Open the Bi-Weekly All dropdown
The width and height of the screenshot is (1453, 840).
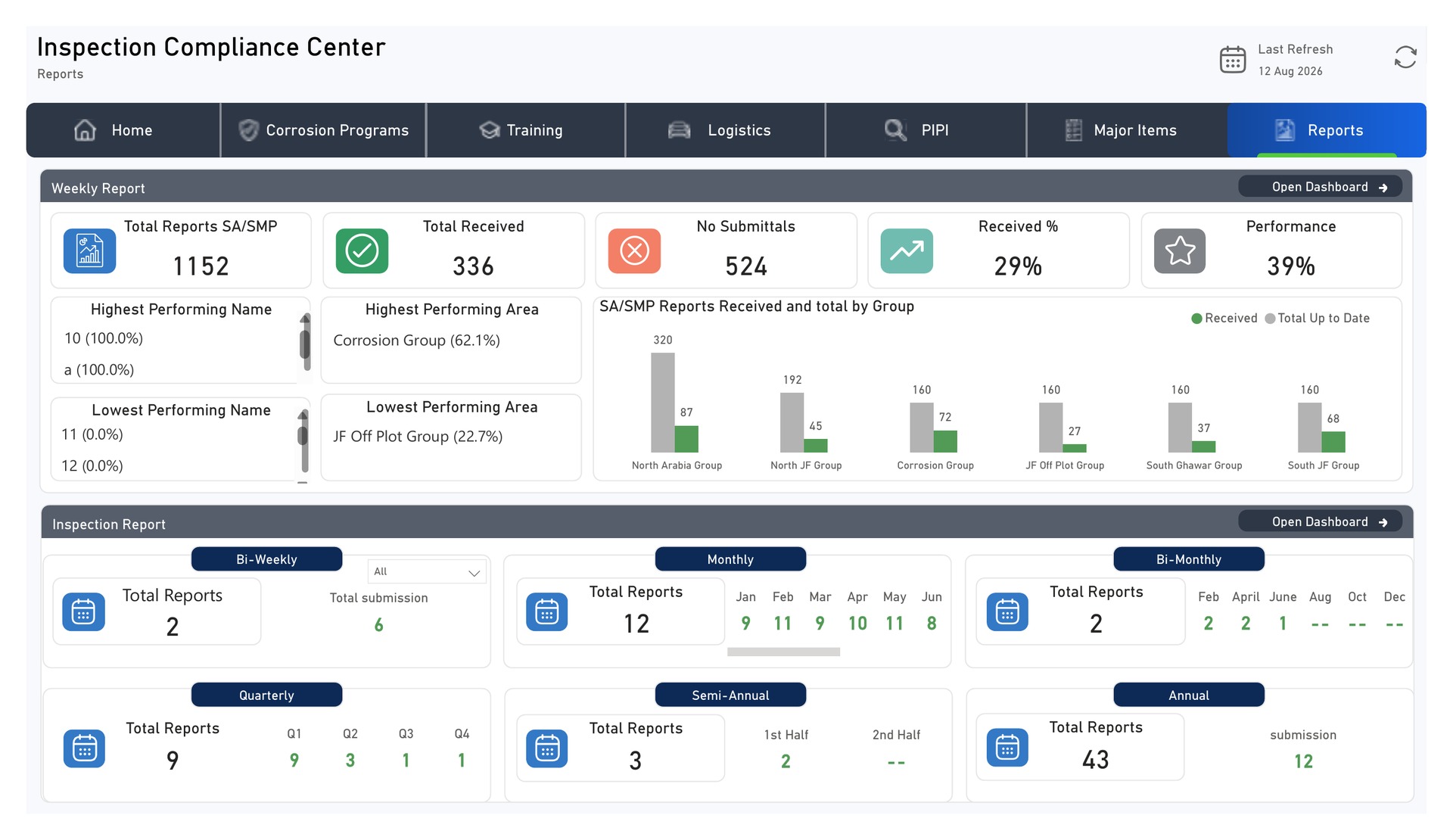pyautogui.click(x=427, y=572)
